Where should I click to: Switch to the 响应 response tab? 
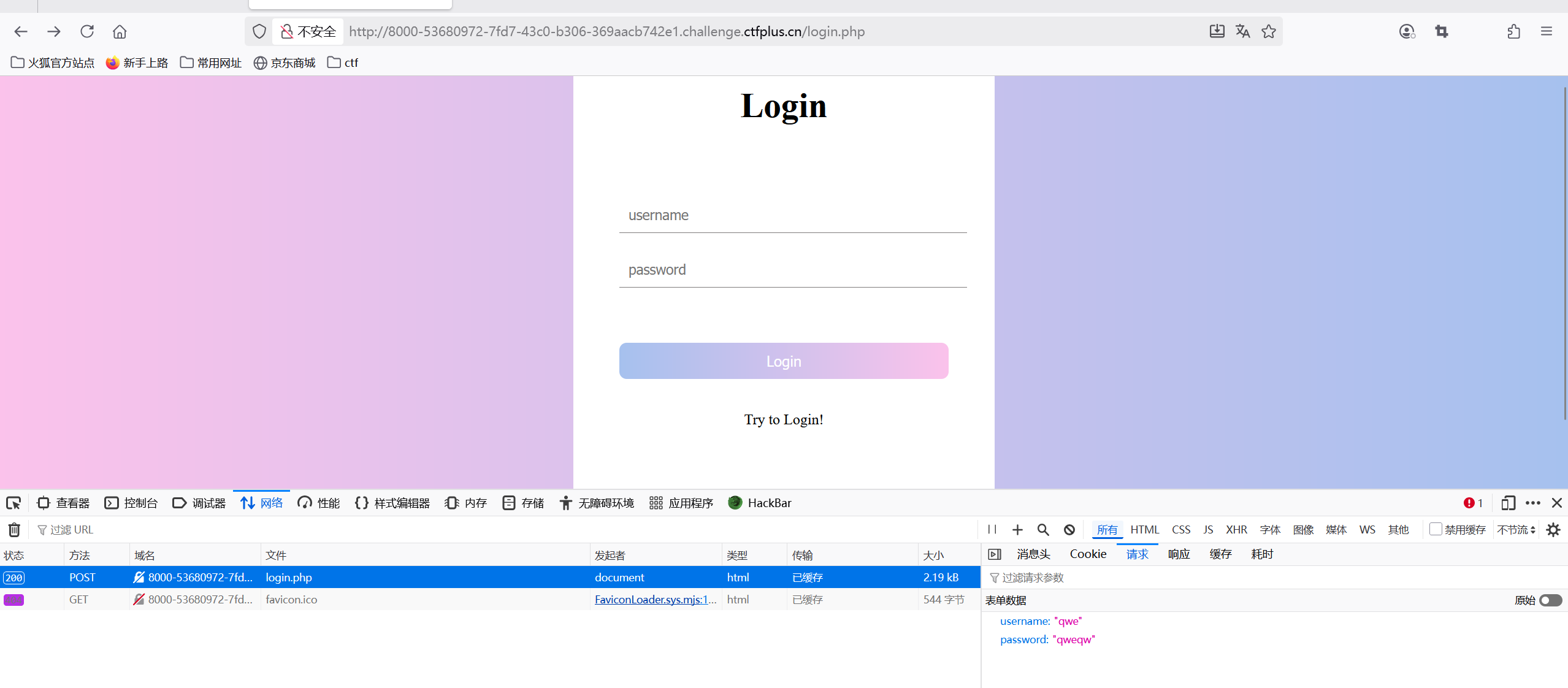[x=1179, y=554]
